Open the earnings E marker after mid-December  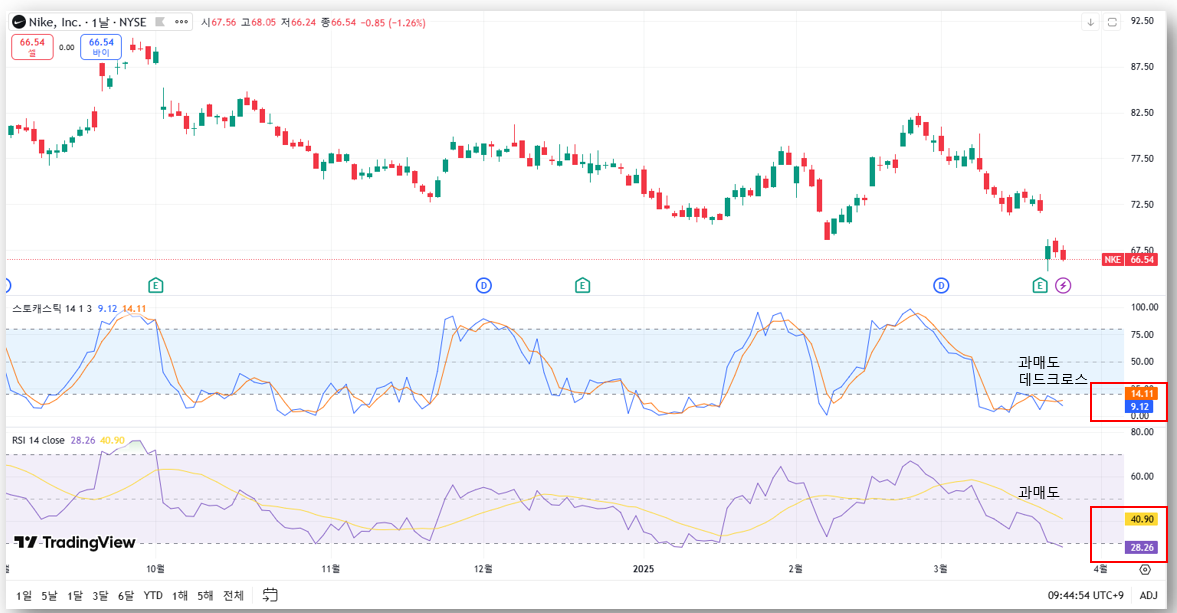point(582,285)
